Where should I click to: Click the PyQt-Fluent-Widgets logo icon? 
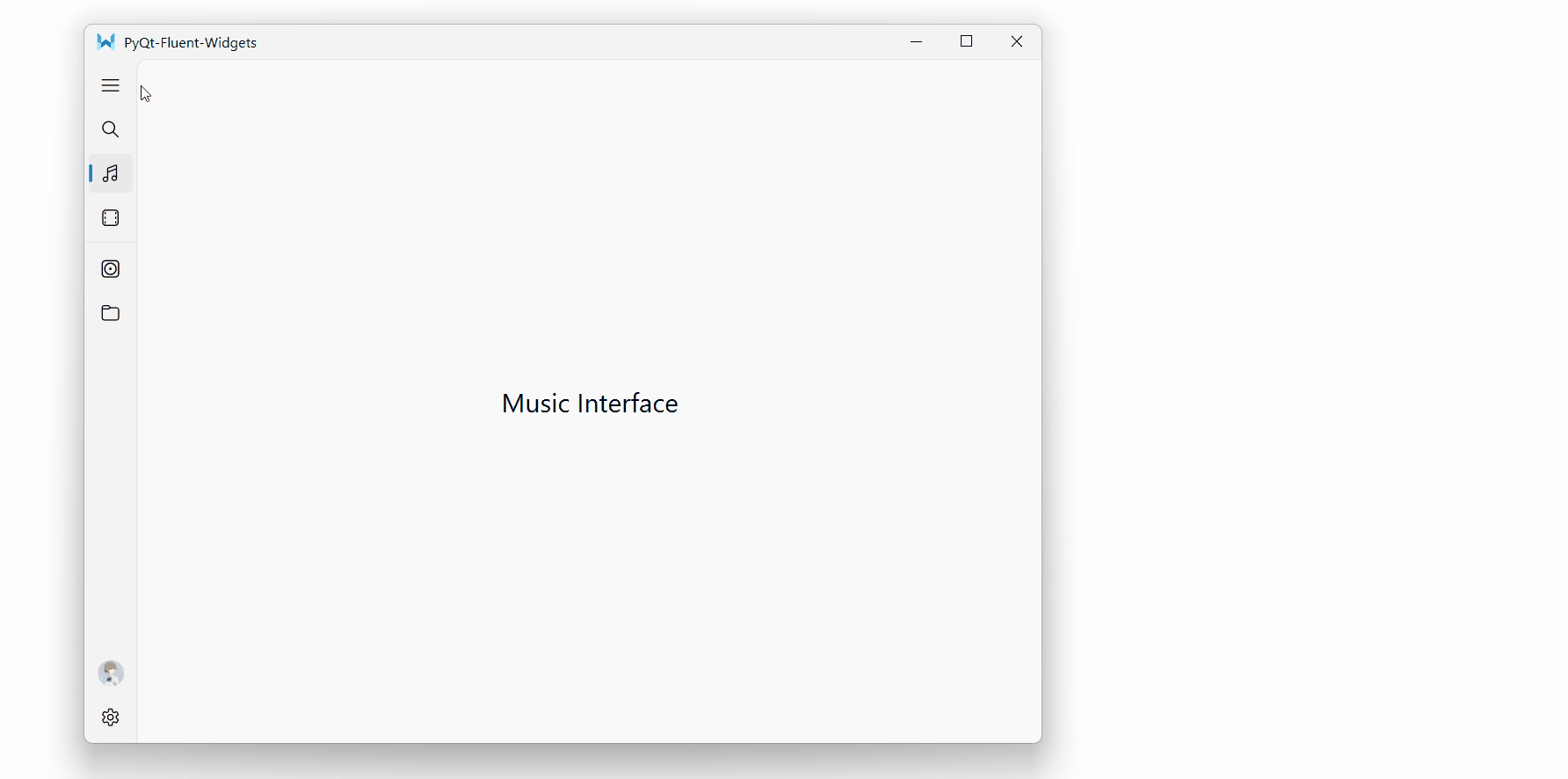click(105, 42)
